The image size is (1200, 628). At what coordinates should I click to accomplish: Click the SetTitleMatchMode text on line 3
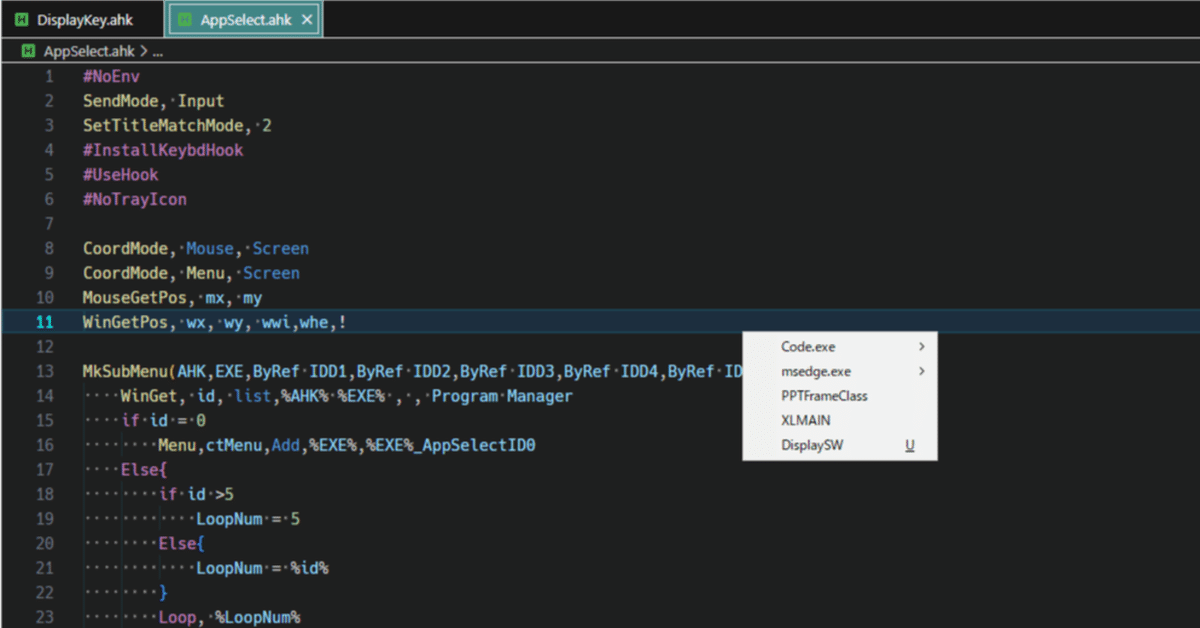click(163, 126)
